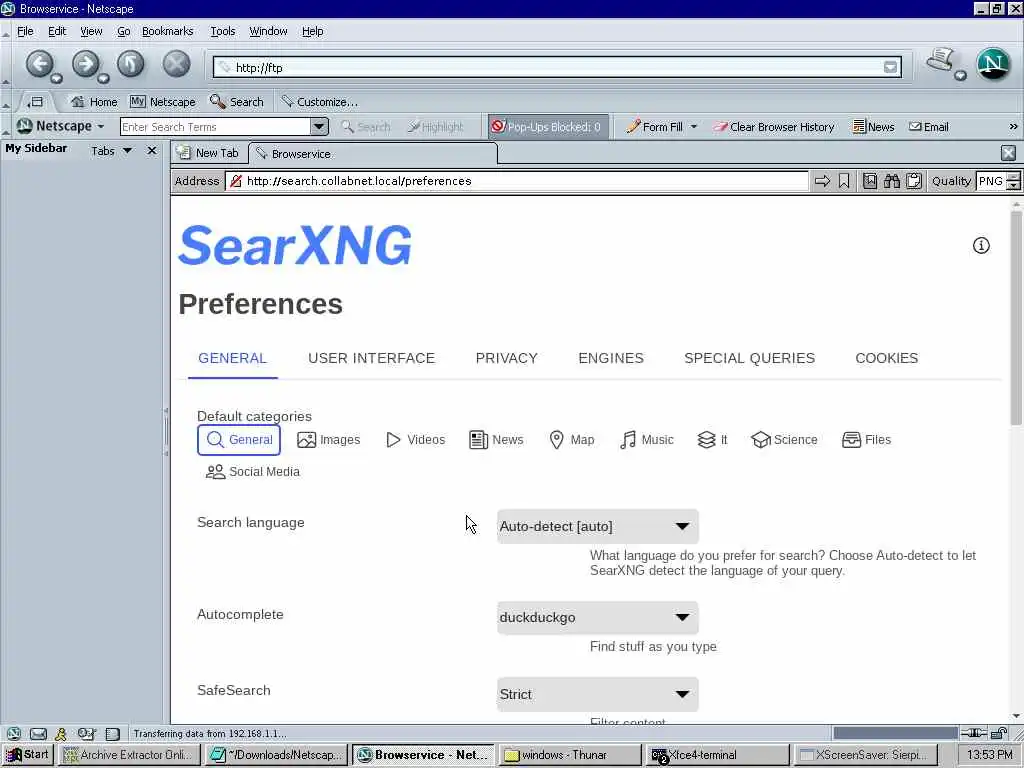Toggle the Music default category

(647, 440)
